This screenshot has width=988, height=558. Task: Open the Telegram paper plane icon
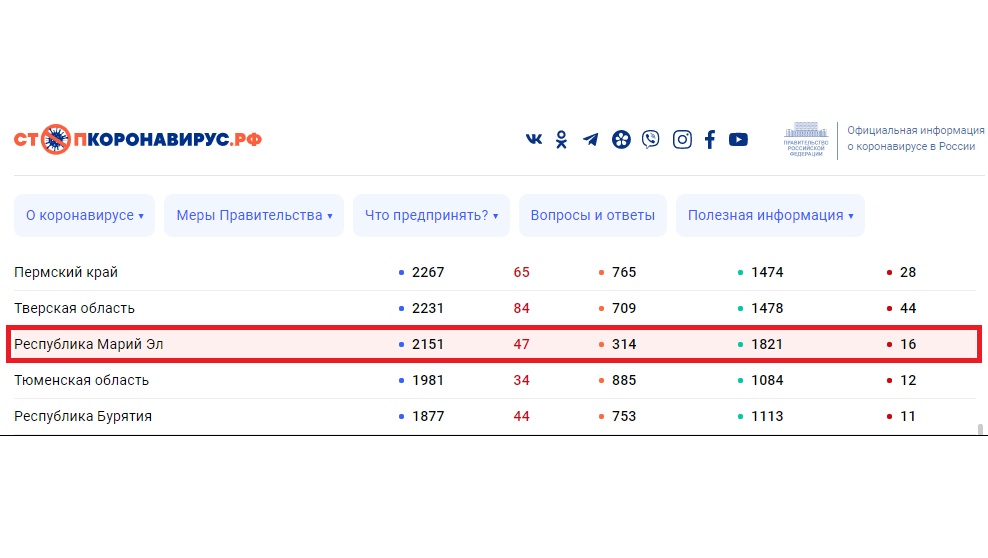(x=590, y=139)
